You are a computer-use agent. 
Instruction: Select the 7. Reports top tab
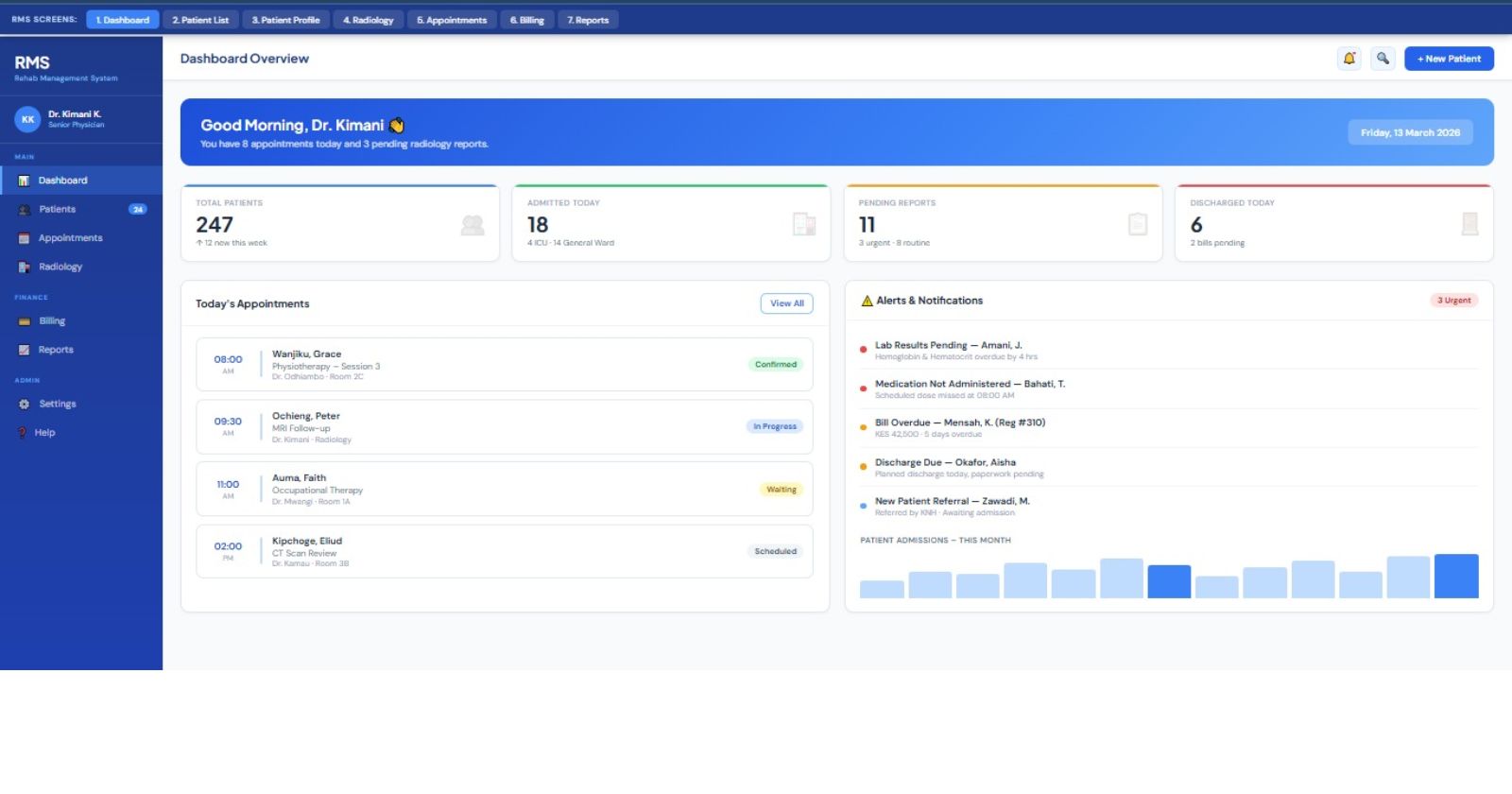[x=588, y=20]
